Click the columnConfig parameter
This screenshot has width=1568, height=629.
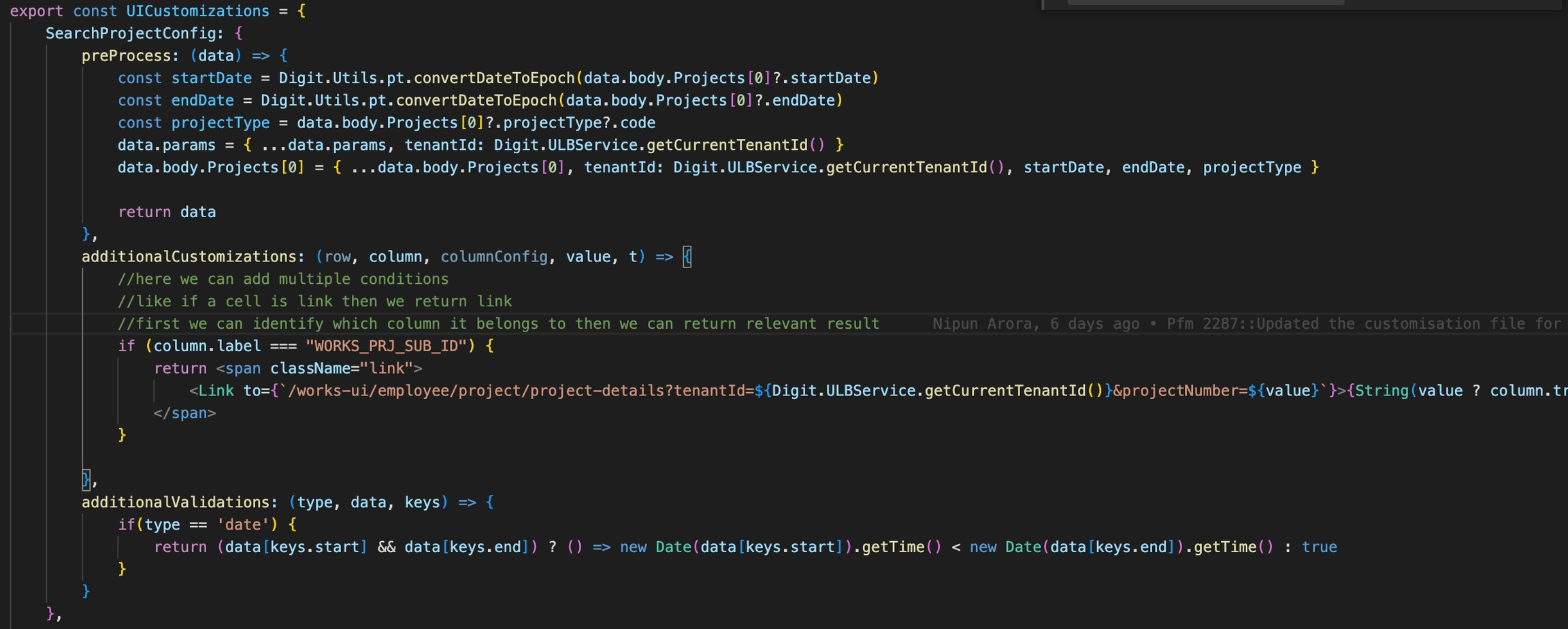point(493,257)
